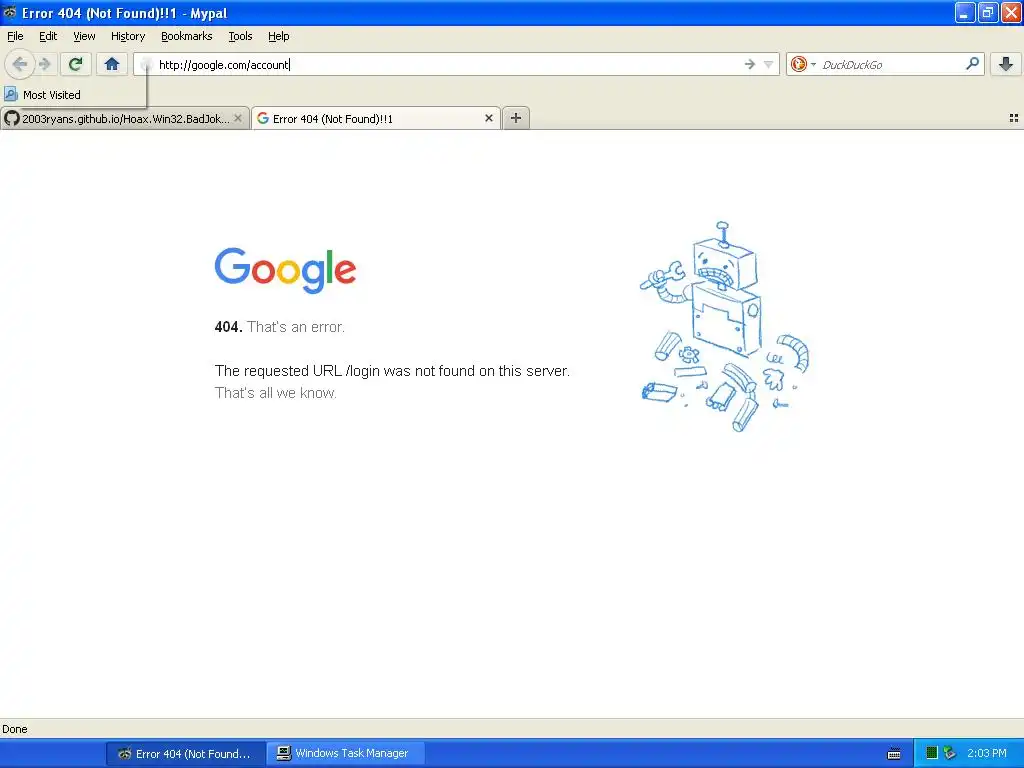Minimize the Mypal browser window
The width and height of the screenshot is (1024, 768).
965,12
